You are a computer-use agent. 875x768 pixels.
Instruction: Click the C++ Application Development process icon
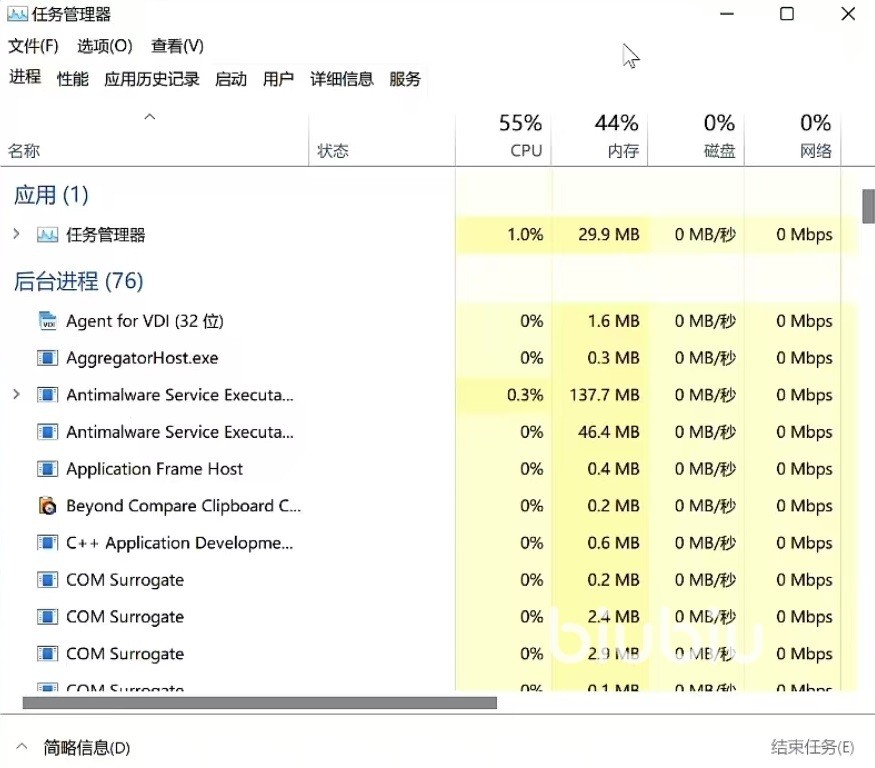pyautogui.click(x=47, y=543)
